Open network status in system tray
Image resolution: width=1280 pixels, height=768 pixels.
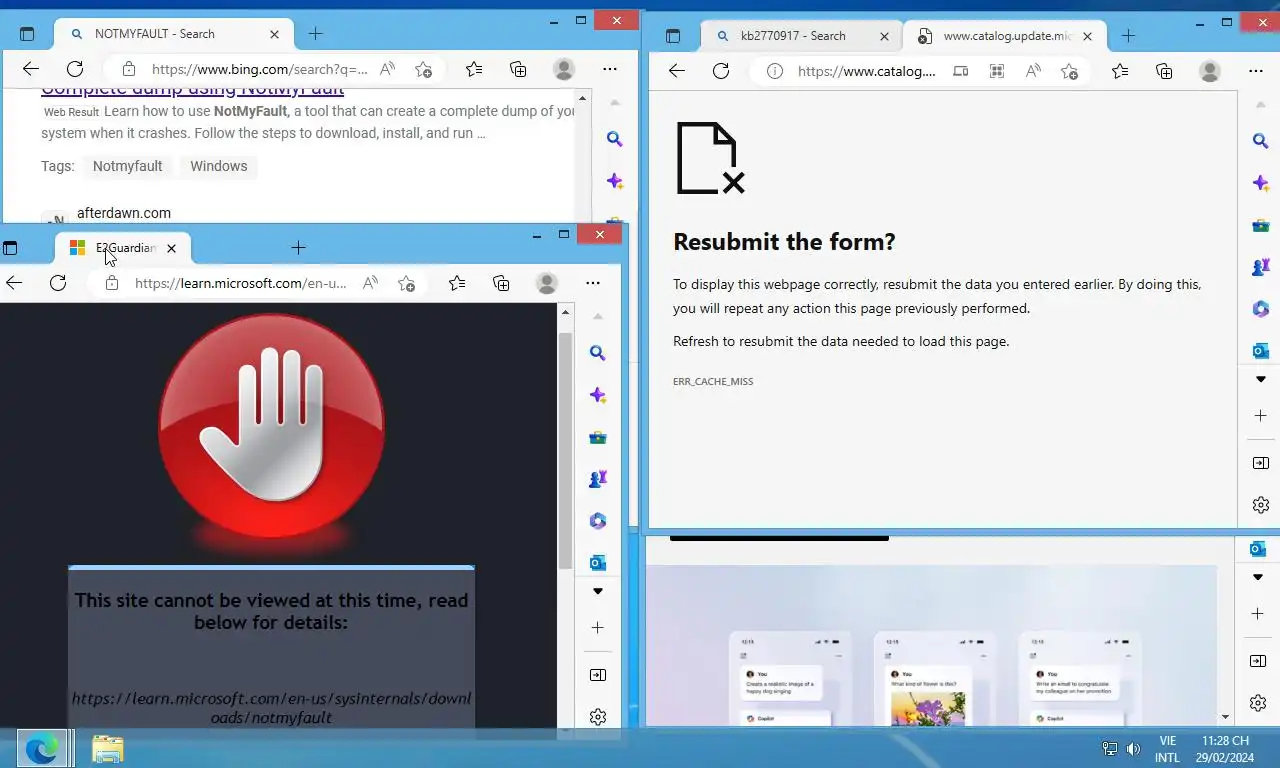coord(1109,749)
